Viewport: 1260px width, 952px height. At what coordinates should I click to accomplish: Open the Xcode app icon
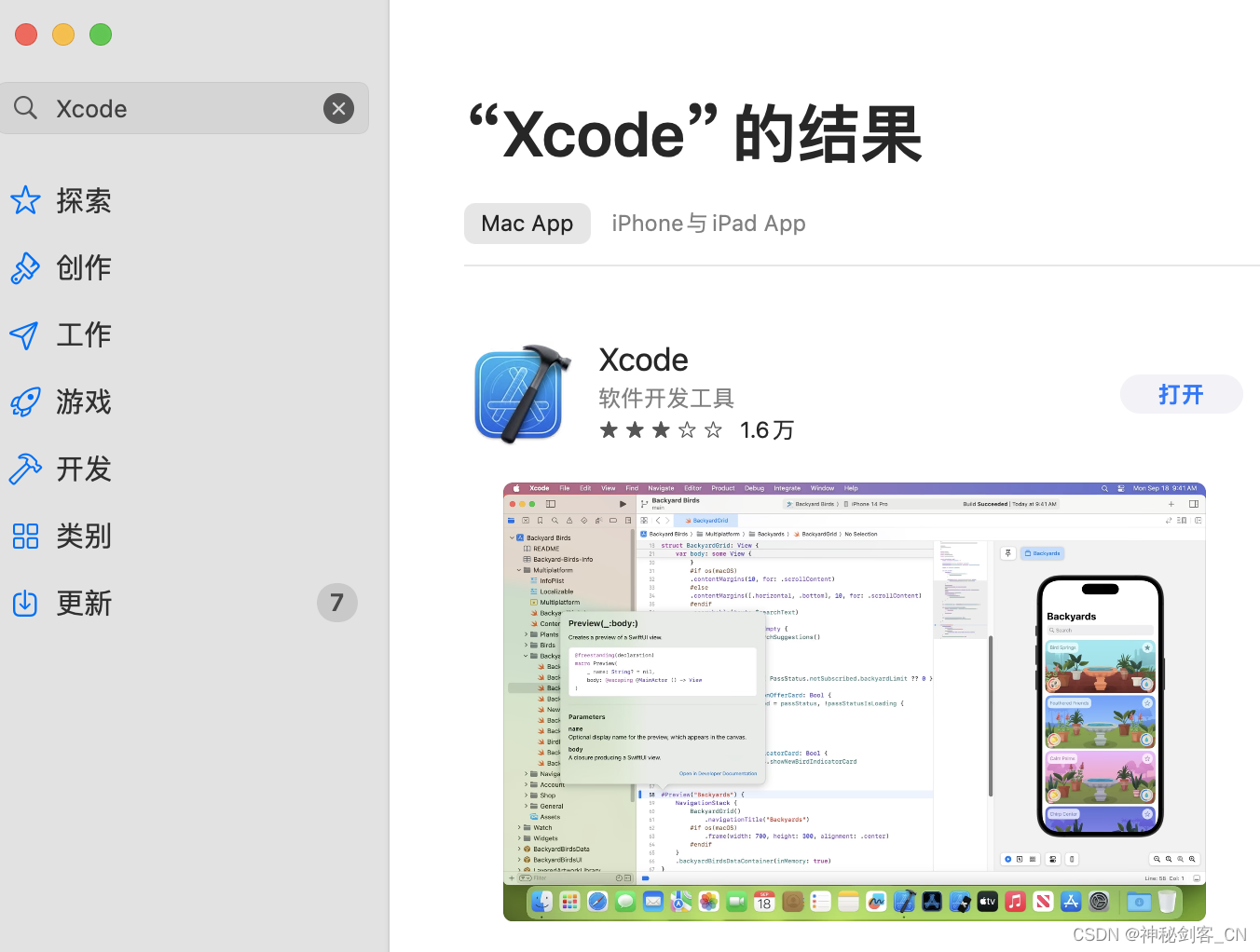coord(523,394)
